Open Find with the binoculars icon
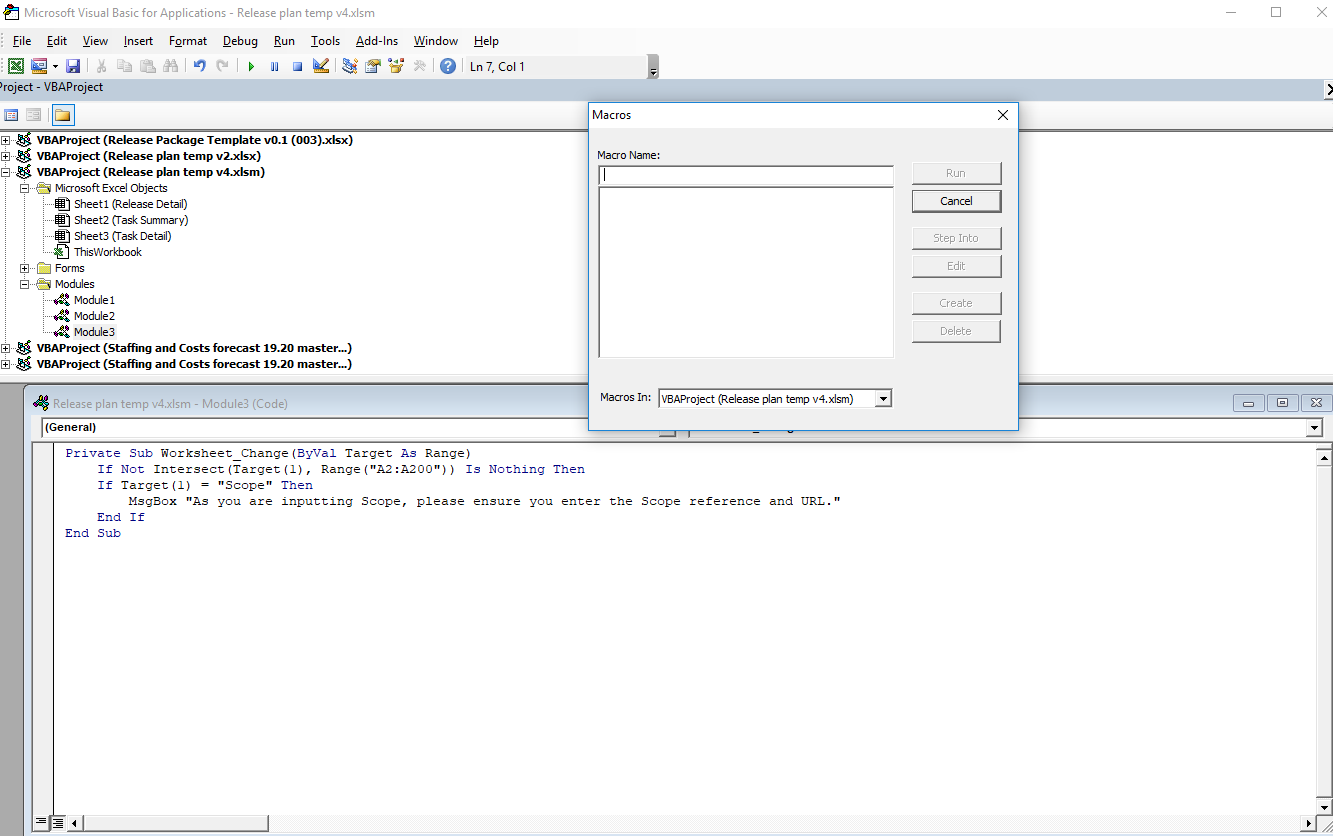1333x836 pixels. (x=170, y=66)
